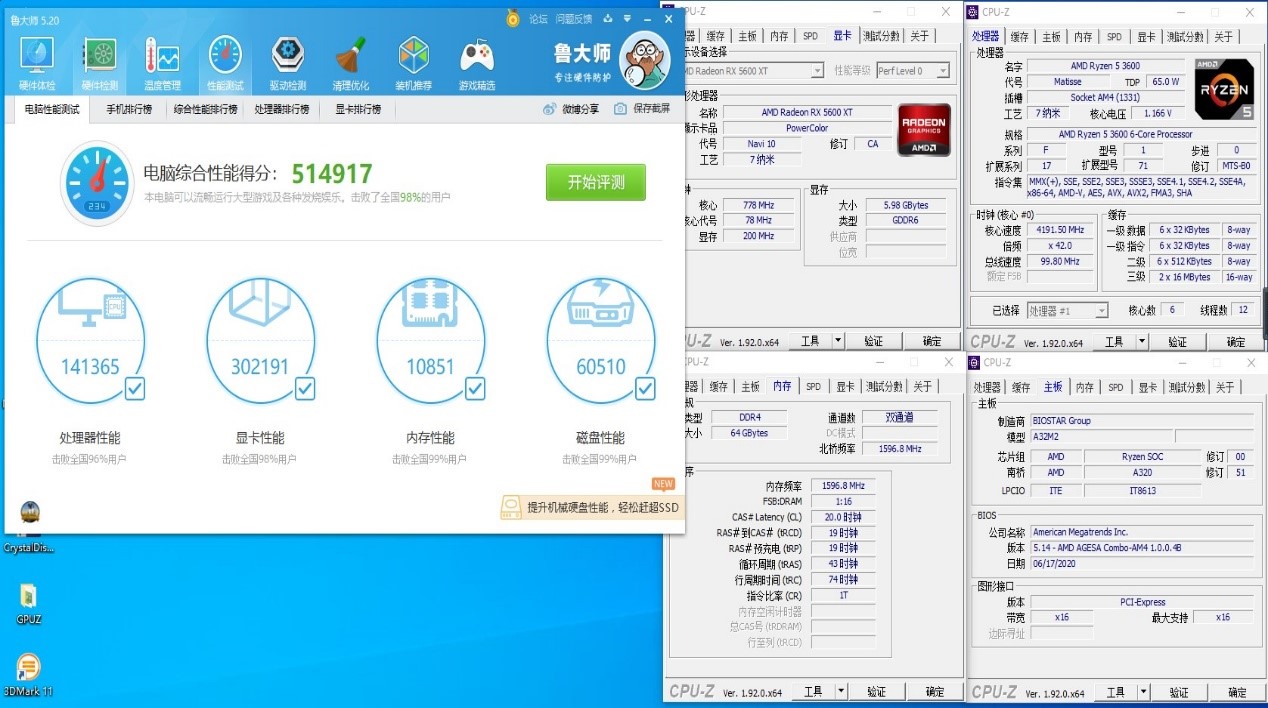This screenshot has width=1268, height=708.
Task: Click the green 开始评测 button
Action: click(595, 182)
